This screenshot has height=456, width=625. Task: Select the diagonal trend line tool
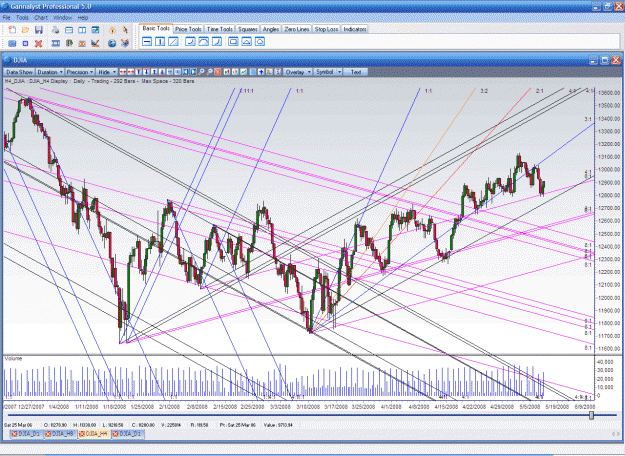tap(173, 41)
